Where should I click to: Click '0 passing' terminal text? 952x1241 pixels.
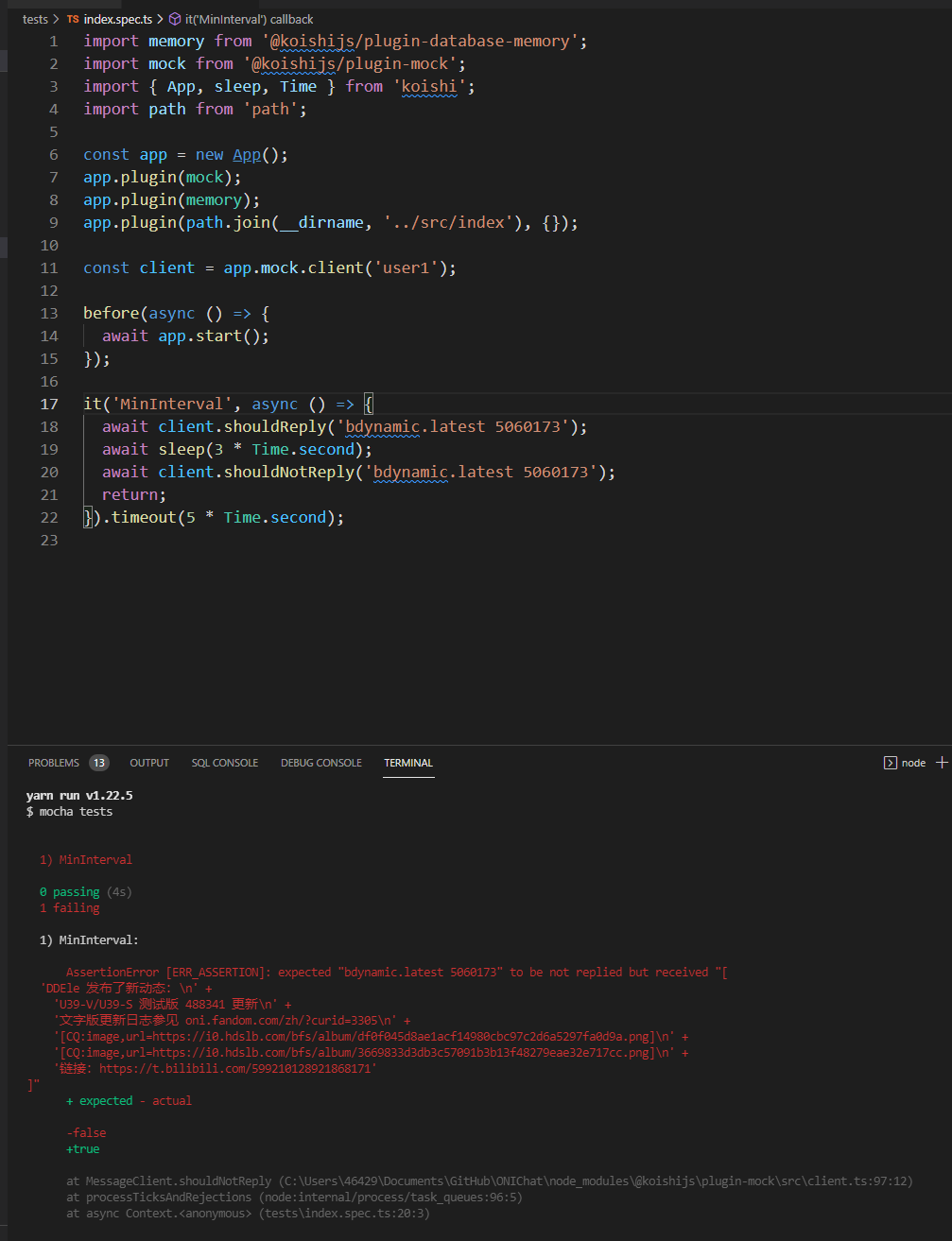69,891
